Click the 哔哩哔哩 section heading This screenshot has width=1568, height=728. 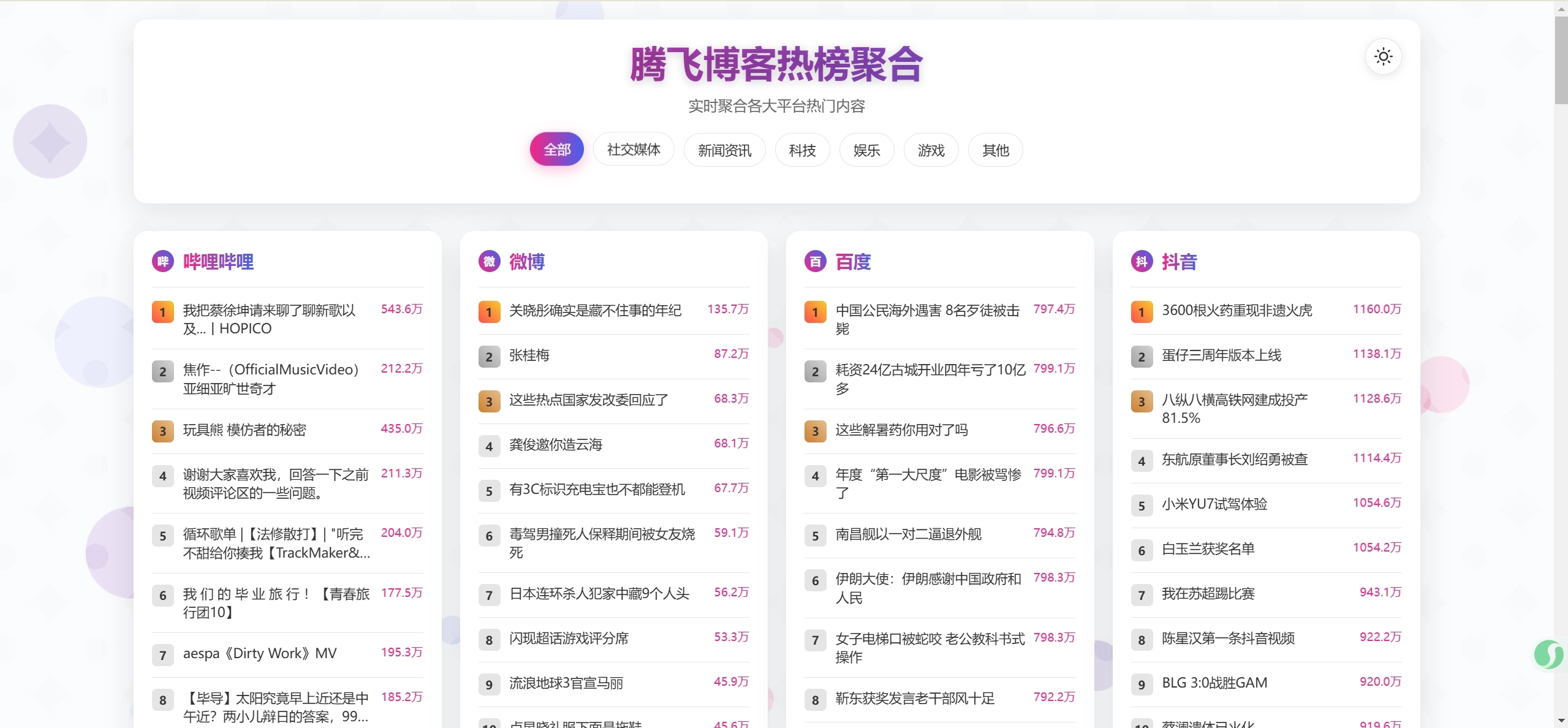[x=218, y=262]
